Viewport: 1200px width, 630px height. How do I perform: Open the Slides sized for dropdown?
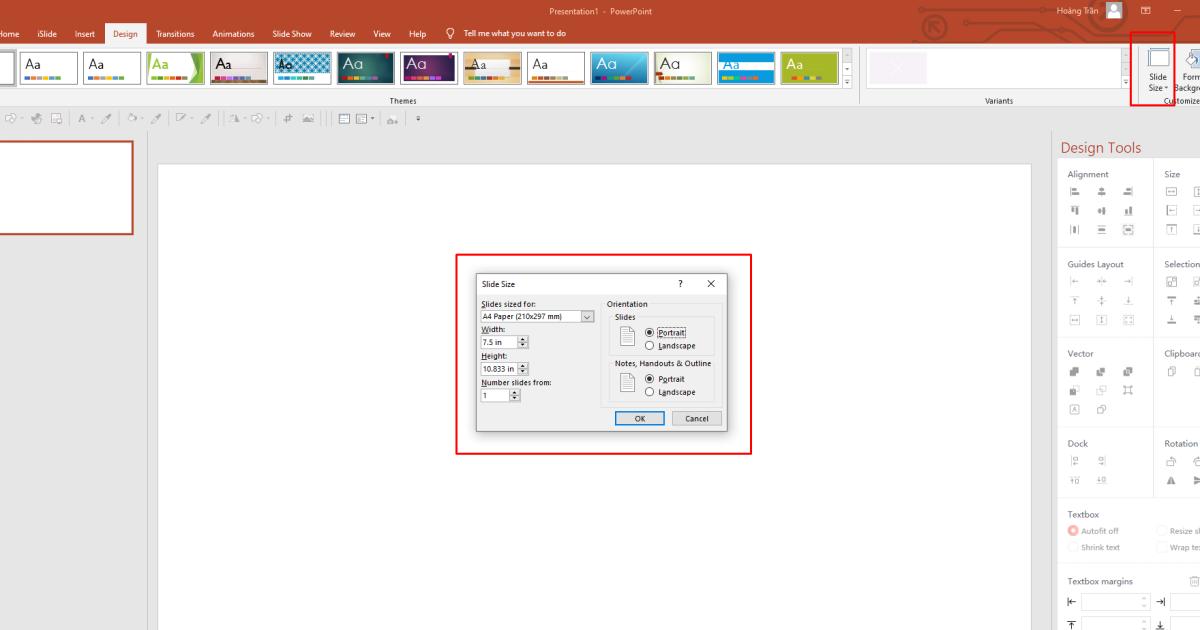point(587,316)
